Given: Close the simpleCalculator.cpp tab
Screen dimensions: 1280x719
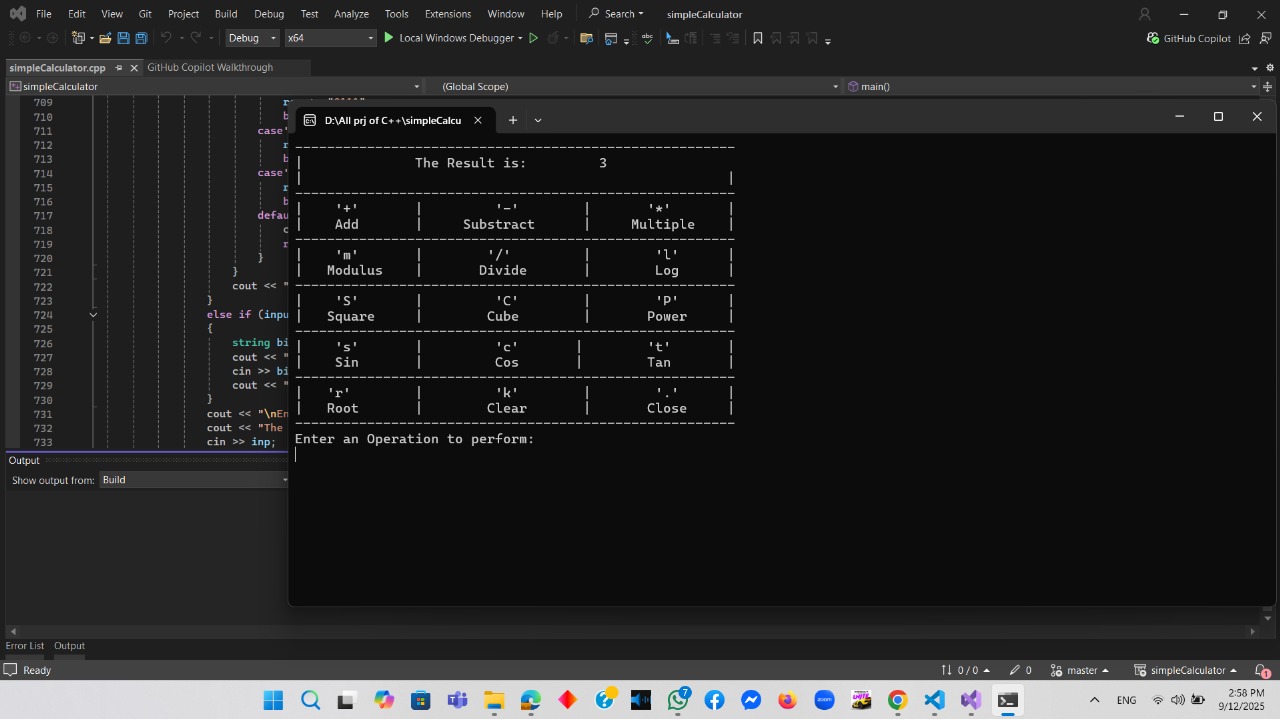Looking at the screenshot, I should 134,68.
